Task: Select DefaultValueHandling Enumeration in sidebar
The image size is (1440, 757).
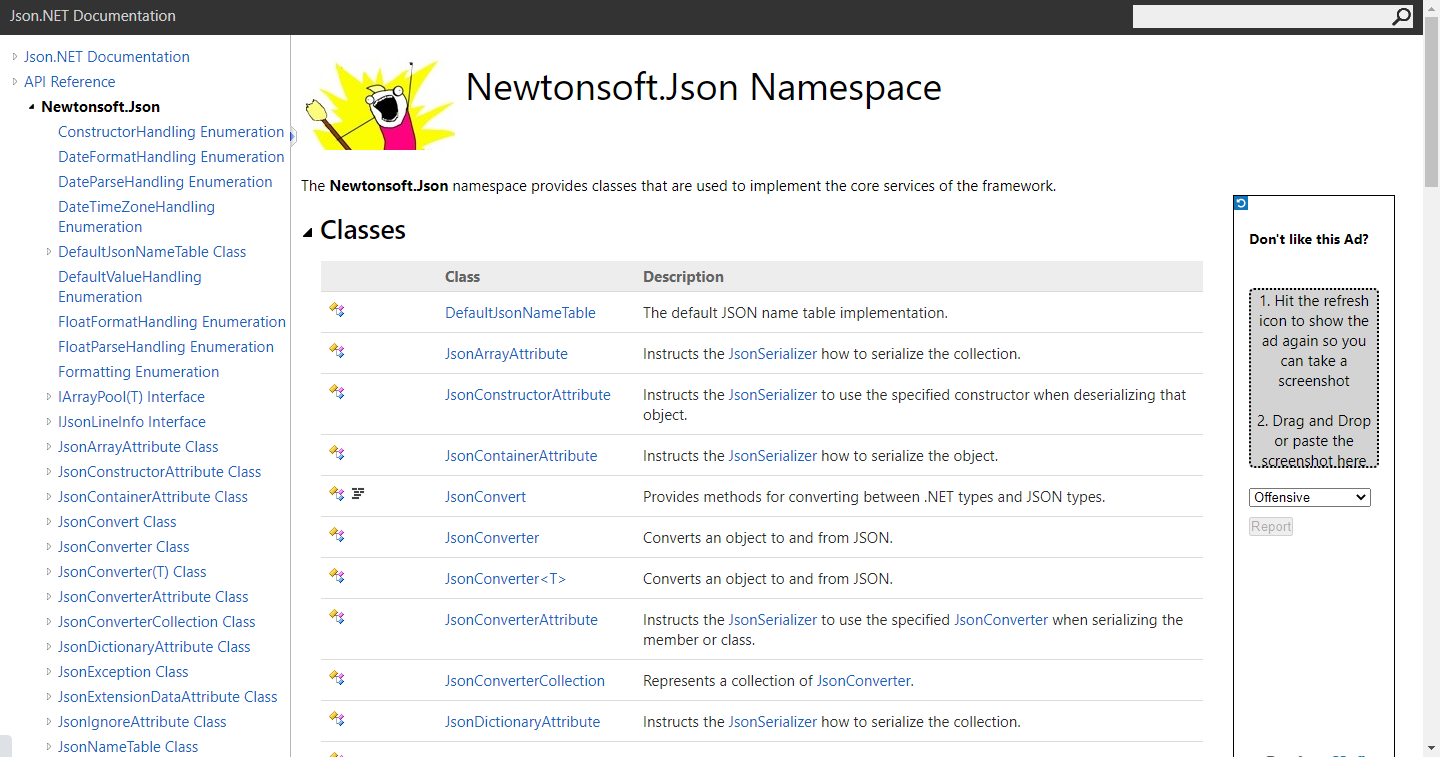Action: tap(130, 287)
